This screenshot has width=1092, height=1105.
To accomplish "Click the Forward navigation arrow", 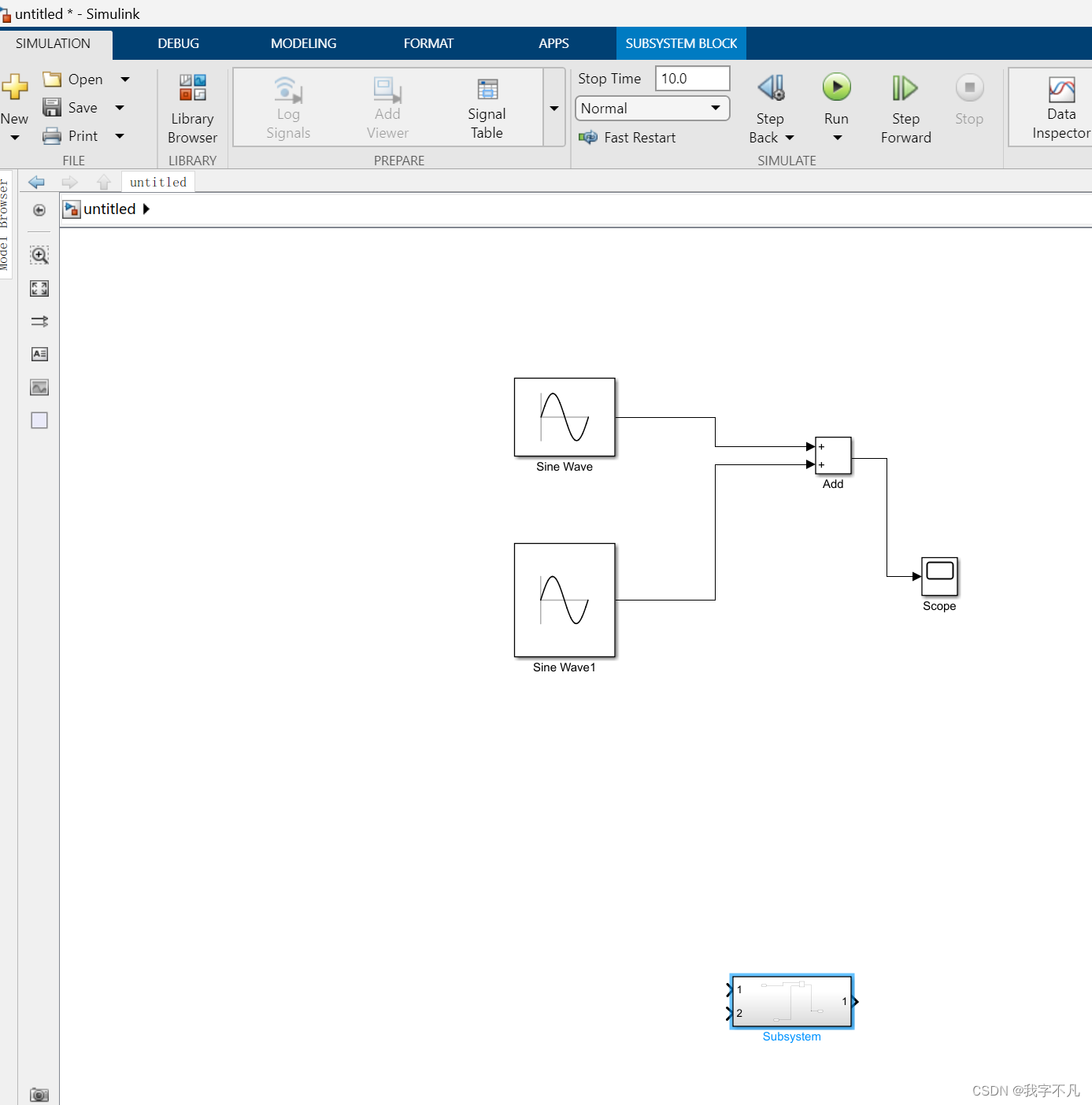I will click(70, 182).
